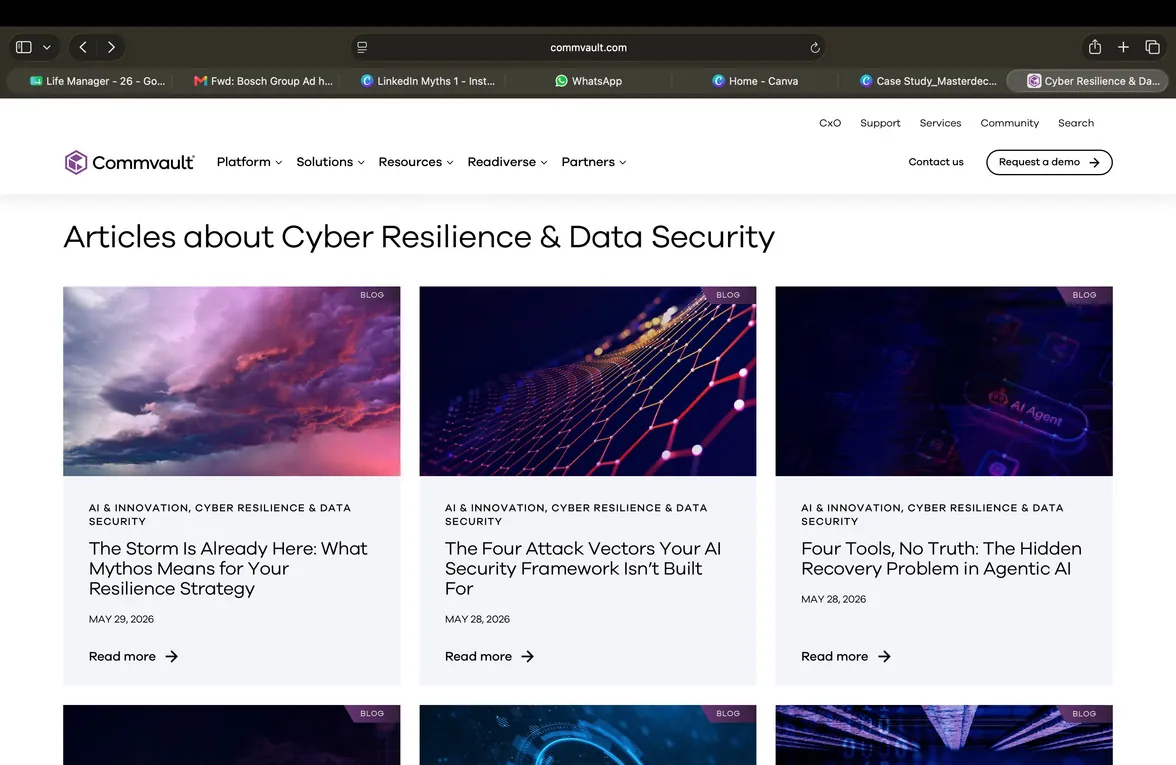Switch to the Life Manager tab
Viewport: 1176px width, 765px height.
tap(98, 81)
